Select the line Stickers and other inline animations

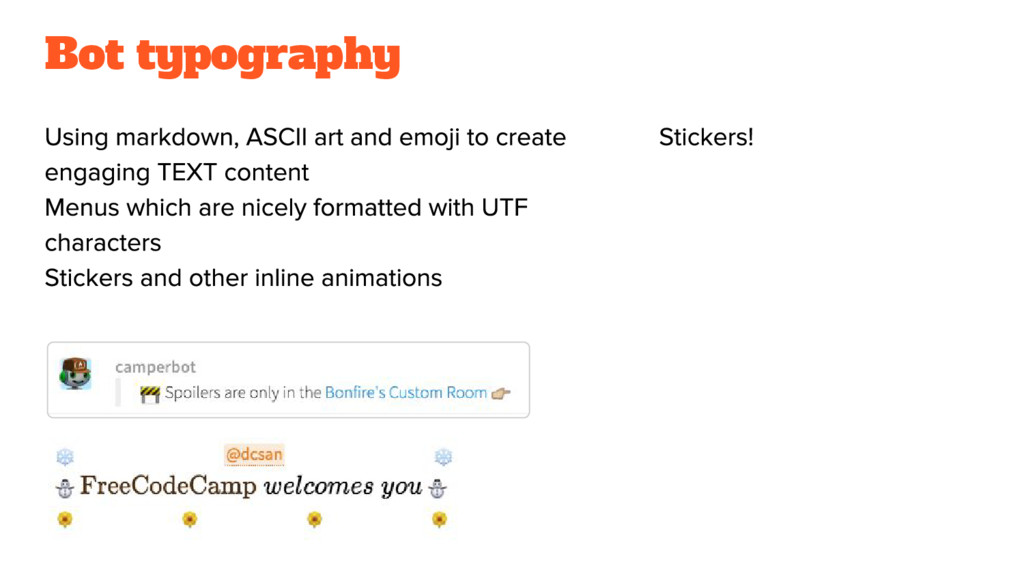coord(244,278)
